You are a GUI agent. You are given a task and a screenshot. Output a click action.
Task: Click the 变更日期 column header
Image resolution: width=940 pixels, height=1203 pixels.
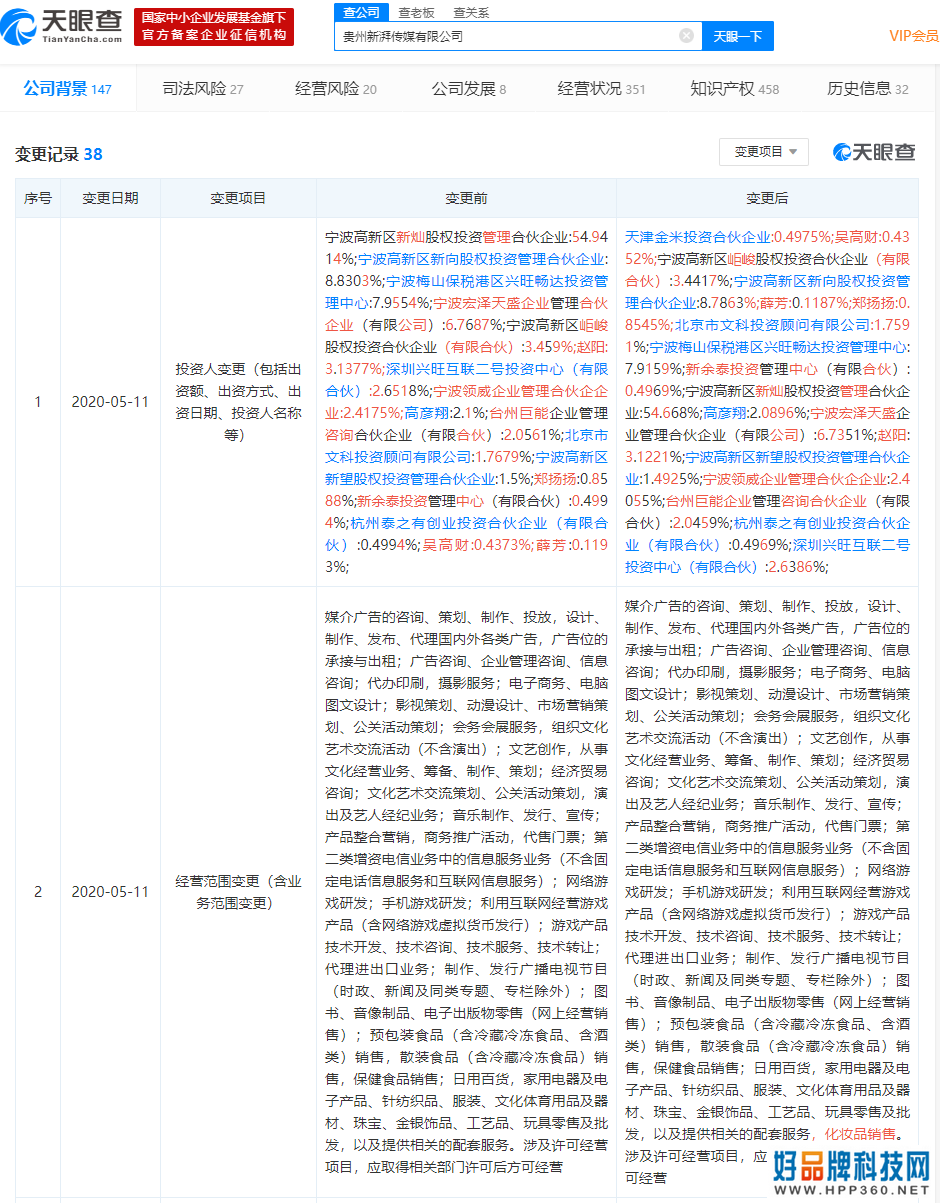click(110, 198)
